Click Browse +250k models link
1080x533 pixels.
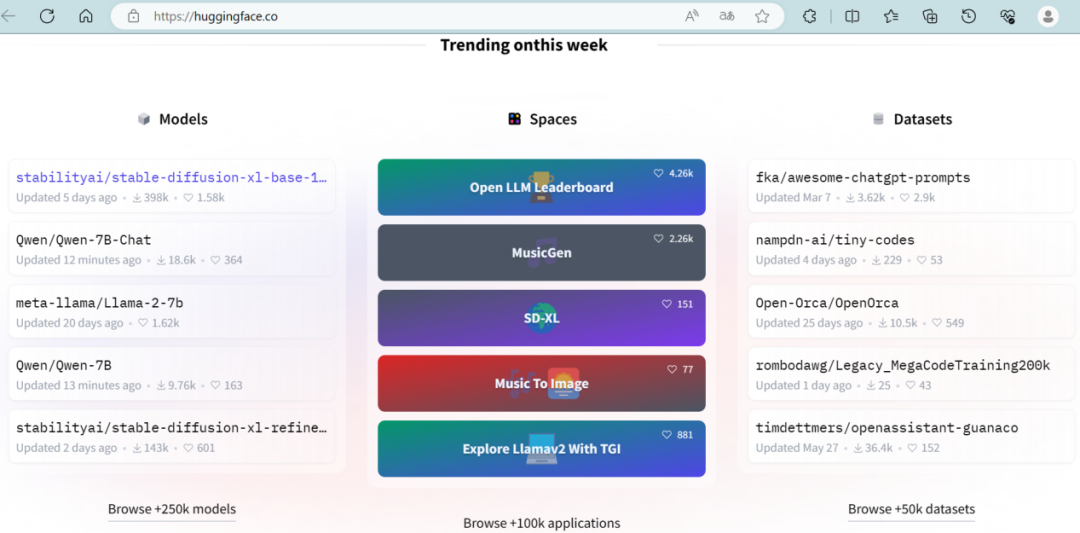[172, 510]
